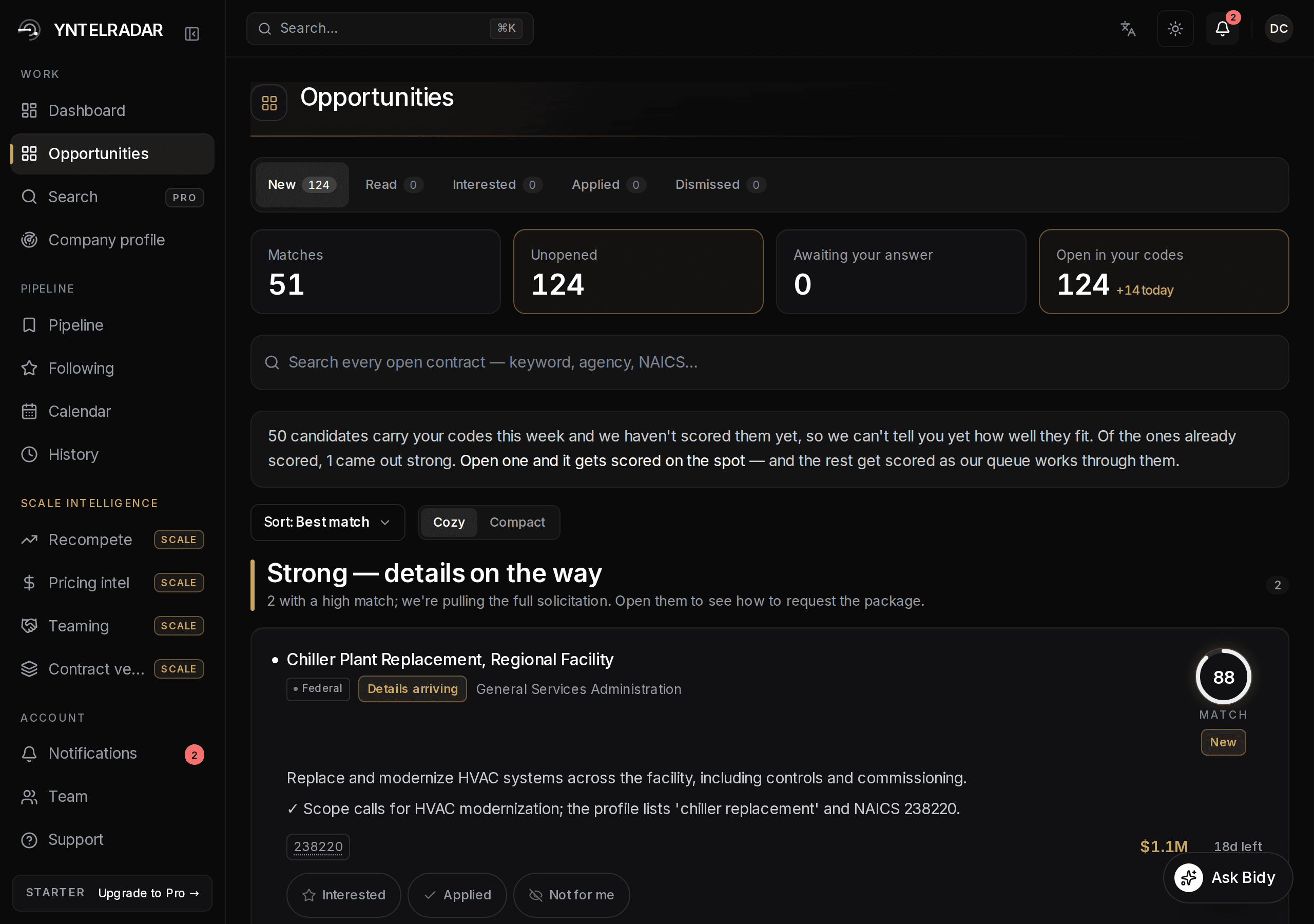This screenshot has height=924, width=1314.
Task: Click the section count badge 2
Action: 1278,585
